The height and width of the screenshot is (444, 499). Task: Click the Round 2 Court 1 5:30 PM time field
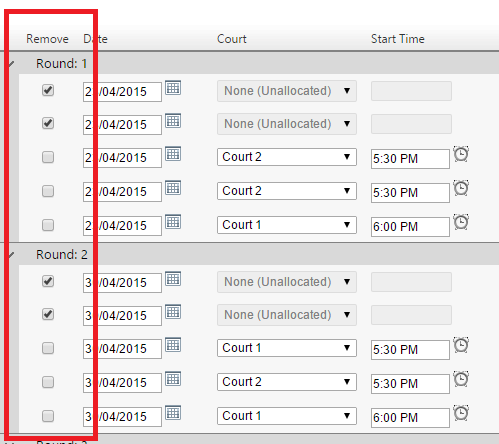pos(410,350)
